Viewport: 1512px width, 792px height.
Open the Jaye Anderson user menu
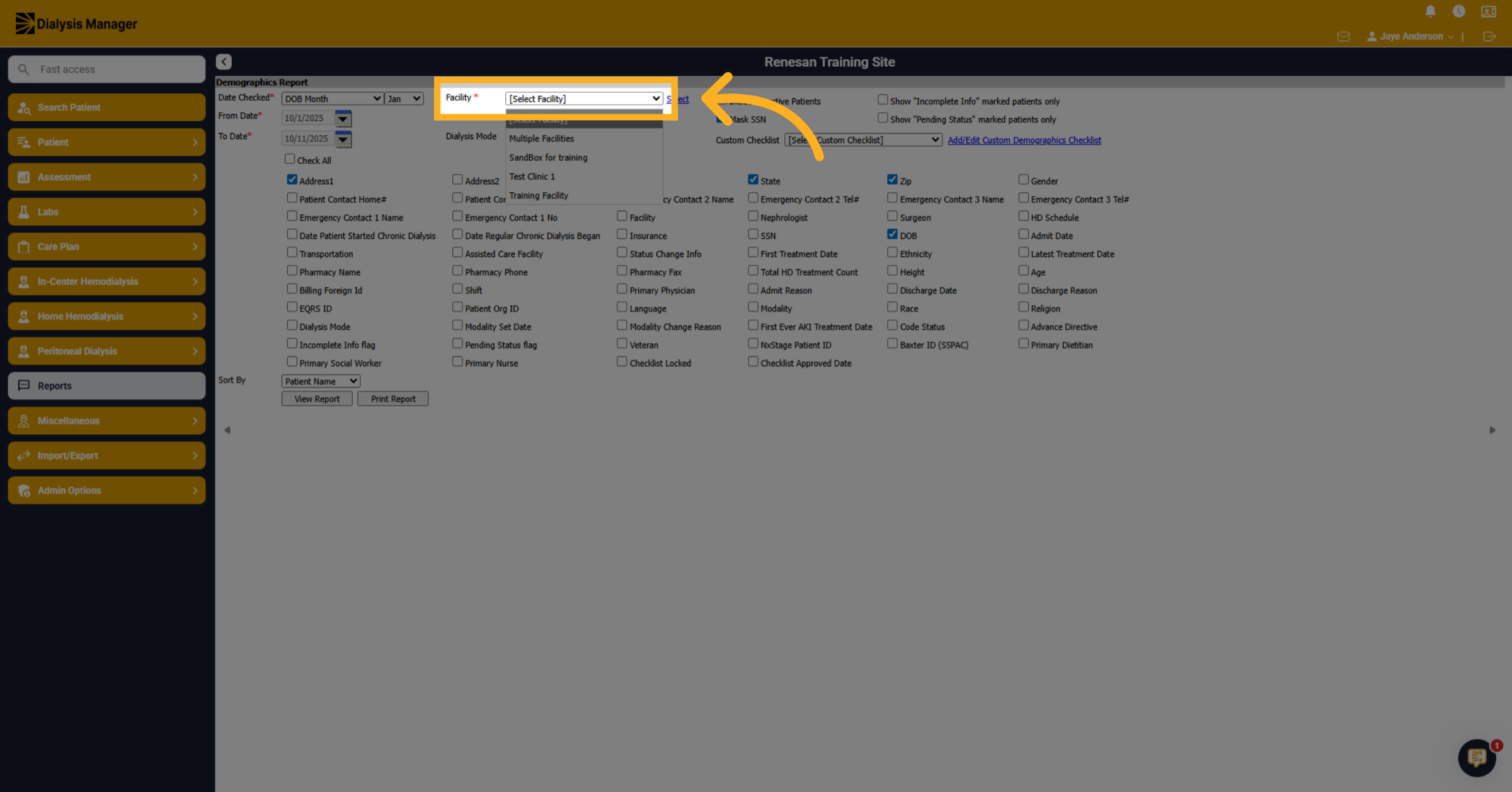point(1410,37)
